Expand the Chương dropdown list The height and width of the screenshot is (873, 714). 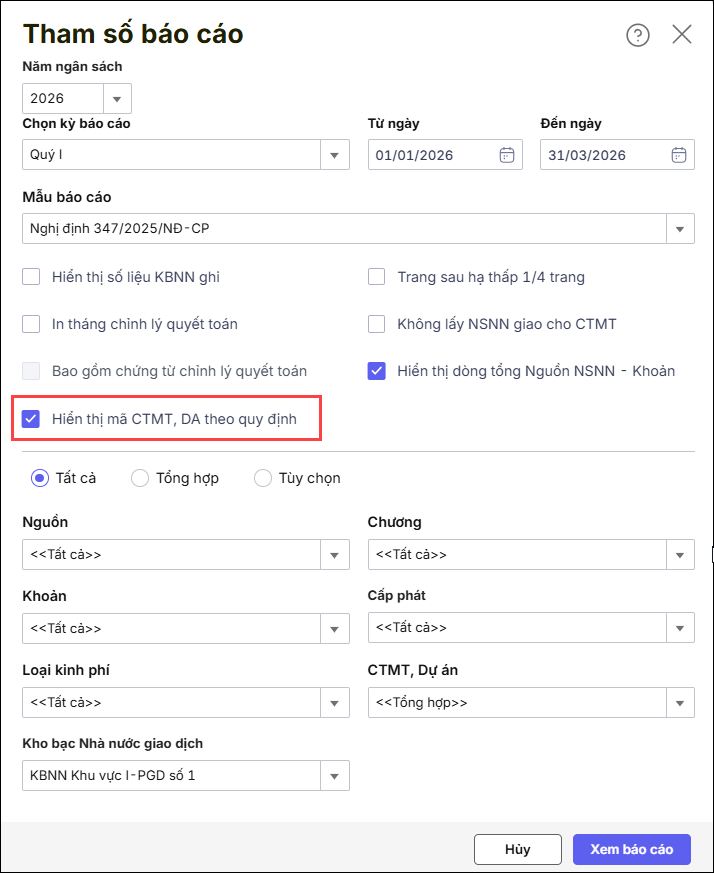pos(680,554)
